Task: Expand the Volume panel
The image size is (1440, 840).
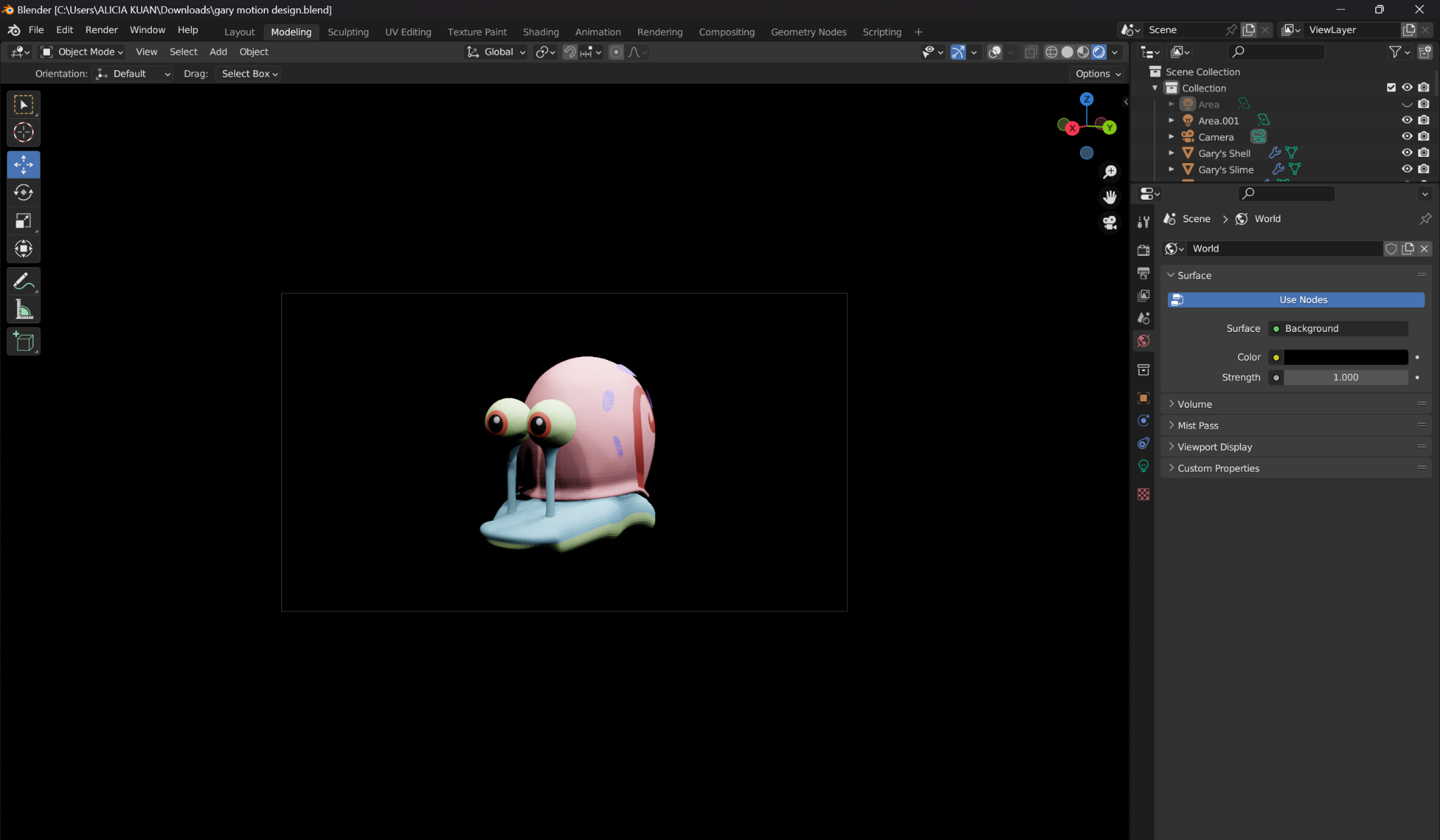Action: tap(1296, 404)
